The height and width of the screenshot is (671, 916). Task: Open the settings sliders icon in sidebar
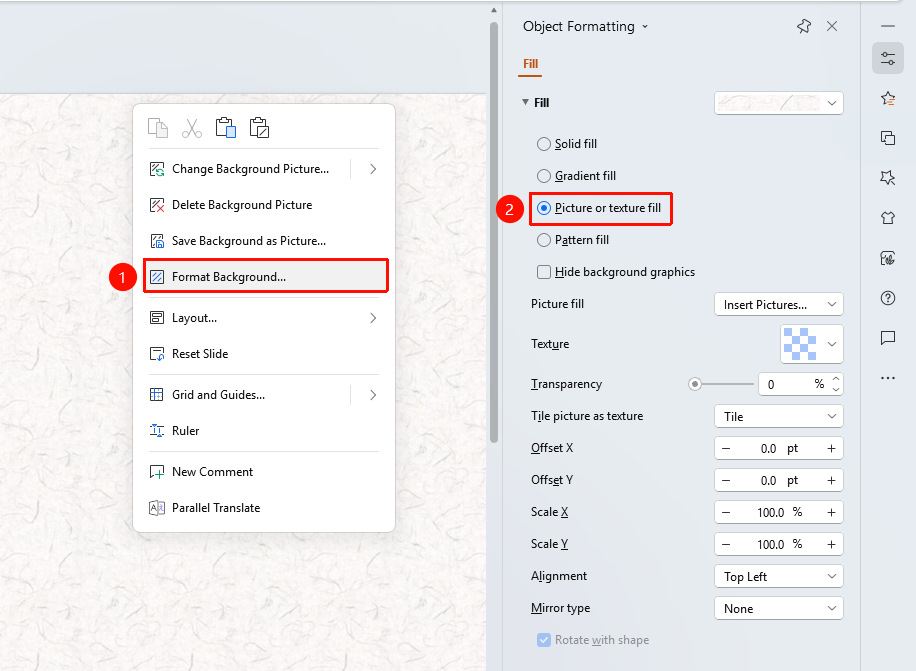coord(888,58)
